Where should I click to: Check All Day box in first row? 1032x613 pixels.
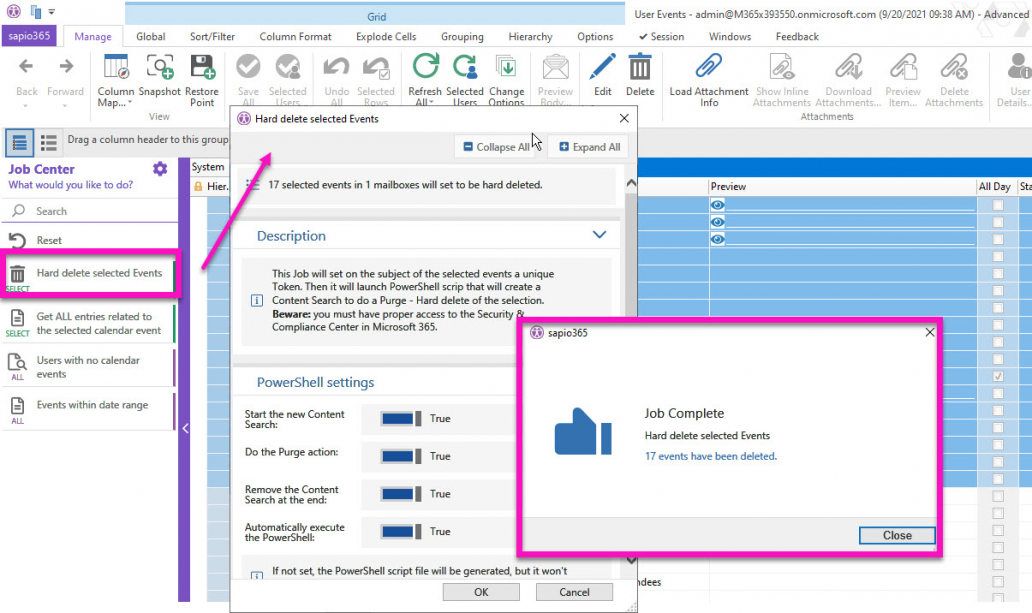coord(998,205)
